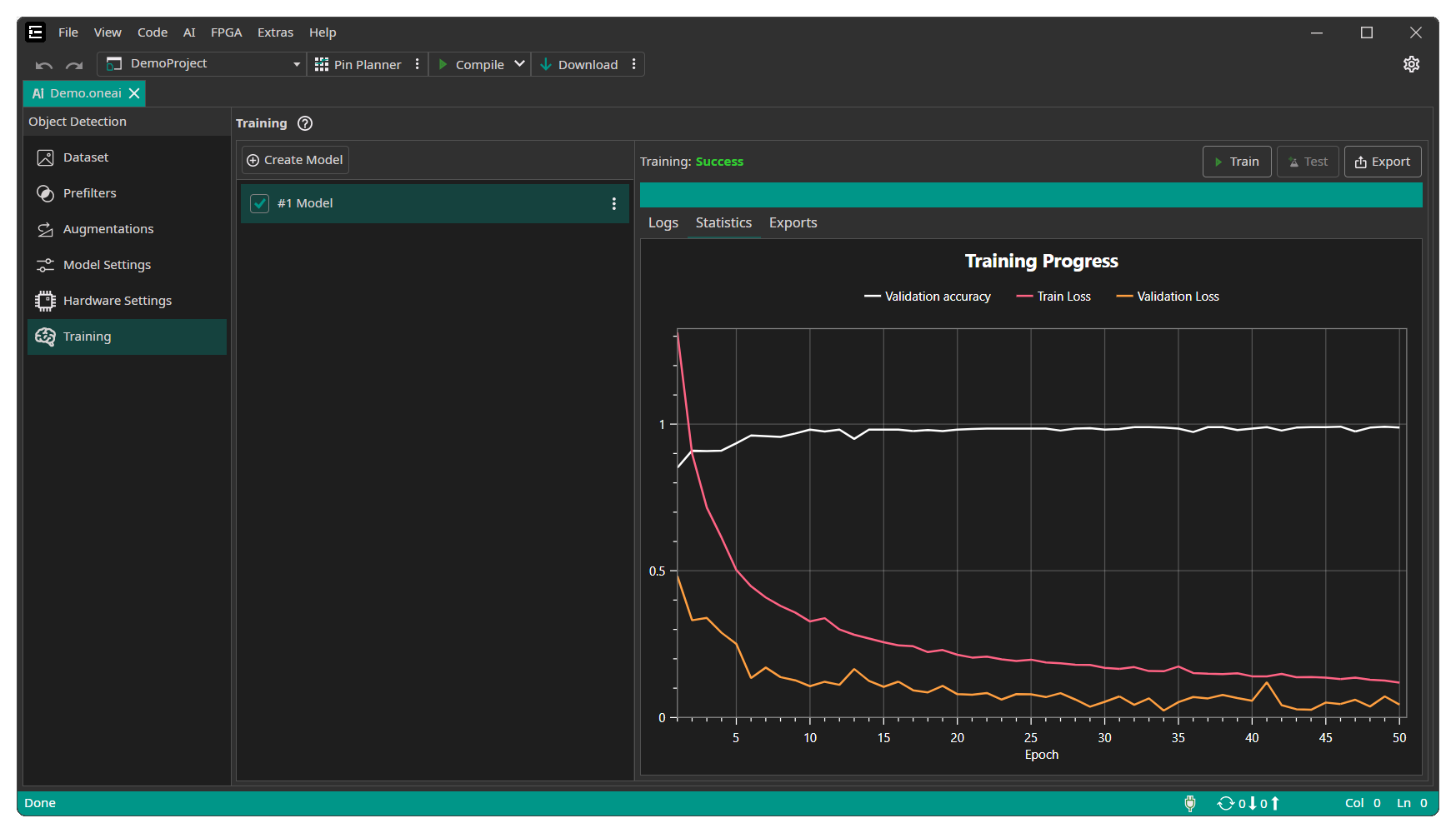Open Pin Planner grid icon
The height and width of the screenshot is (833, 1456).
pos(322,64)
